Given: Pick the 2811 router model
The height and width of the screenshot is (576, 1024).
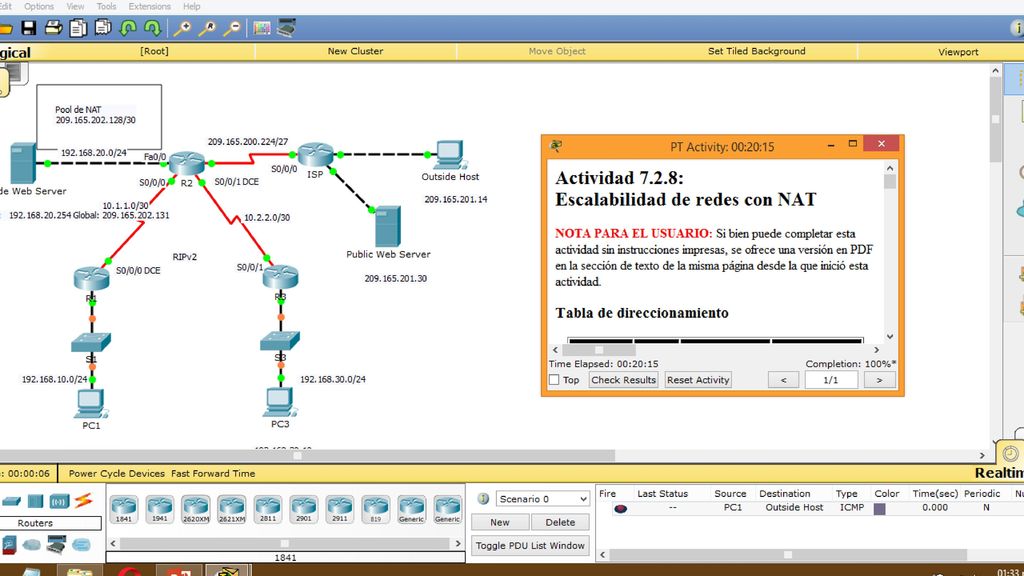Looking at the screenshot, I should (268, 509).
